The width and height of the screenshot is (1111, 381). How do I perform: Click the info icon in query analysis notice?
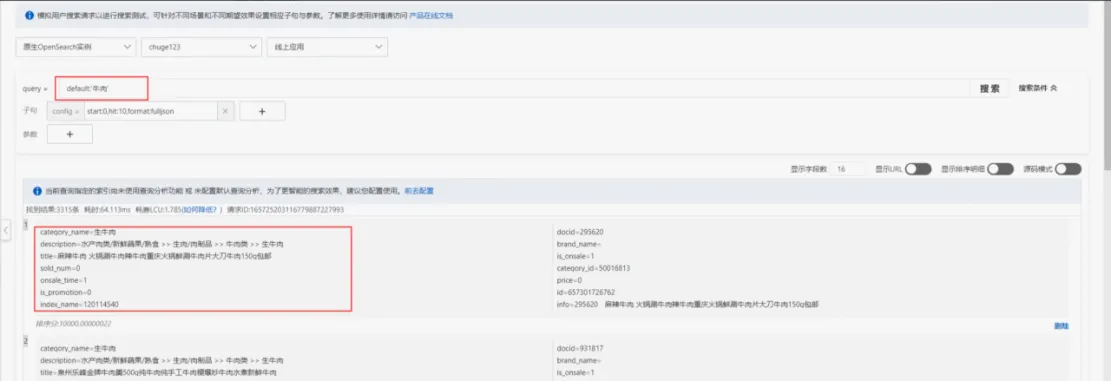pos(38,190)
